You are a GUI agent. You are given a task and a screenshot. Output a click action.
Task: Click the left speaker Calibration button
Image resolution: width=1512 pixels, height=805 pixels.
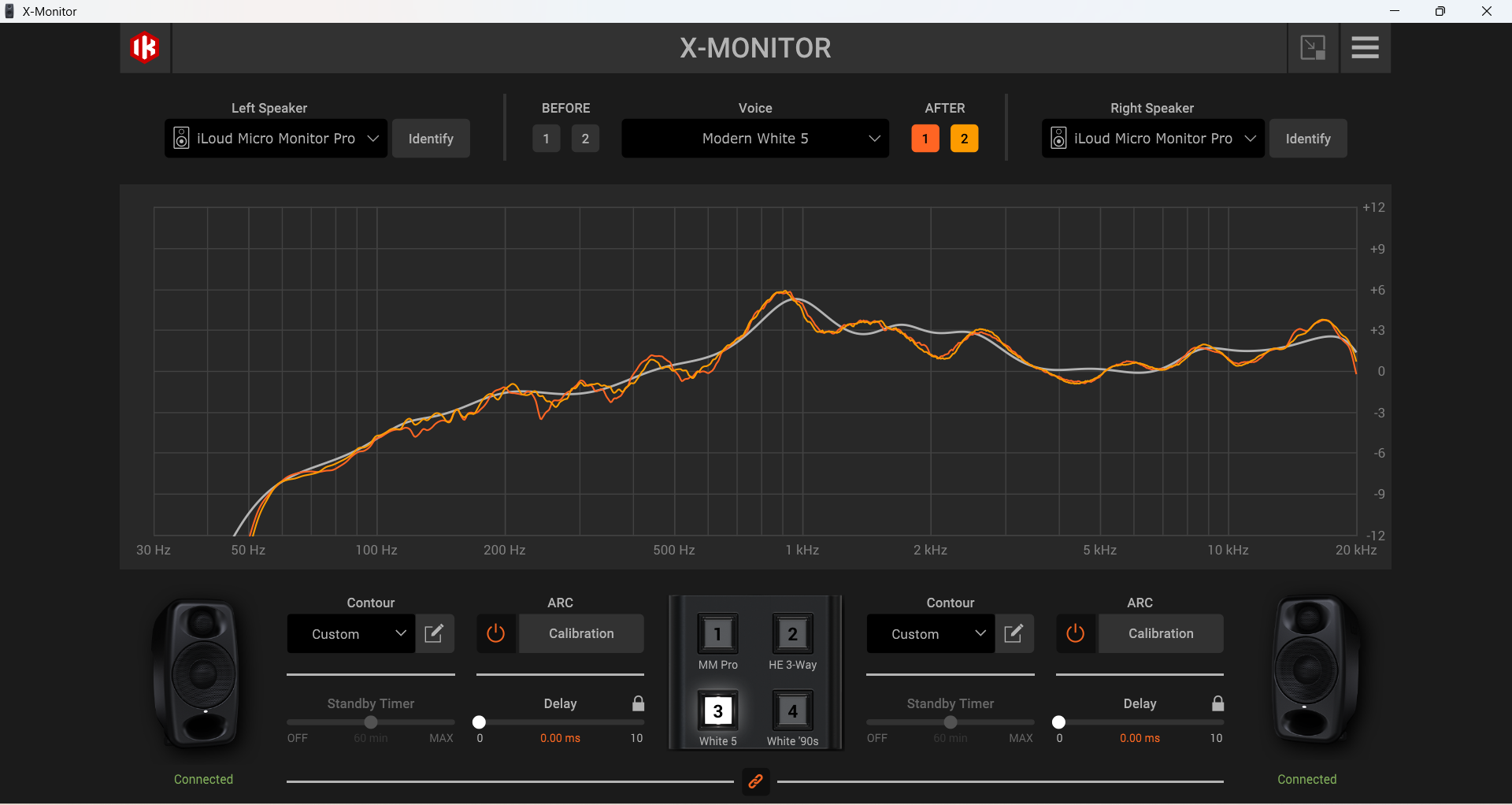pyautogui.click(x=580, y=633)
